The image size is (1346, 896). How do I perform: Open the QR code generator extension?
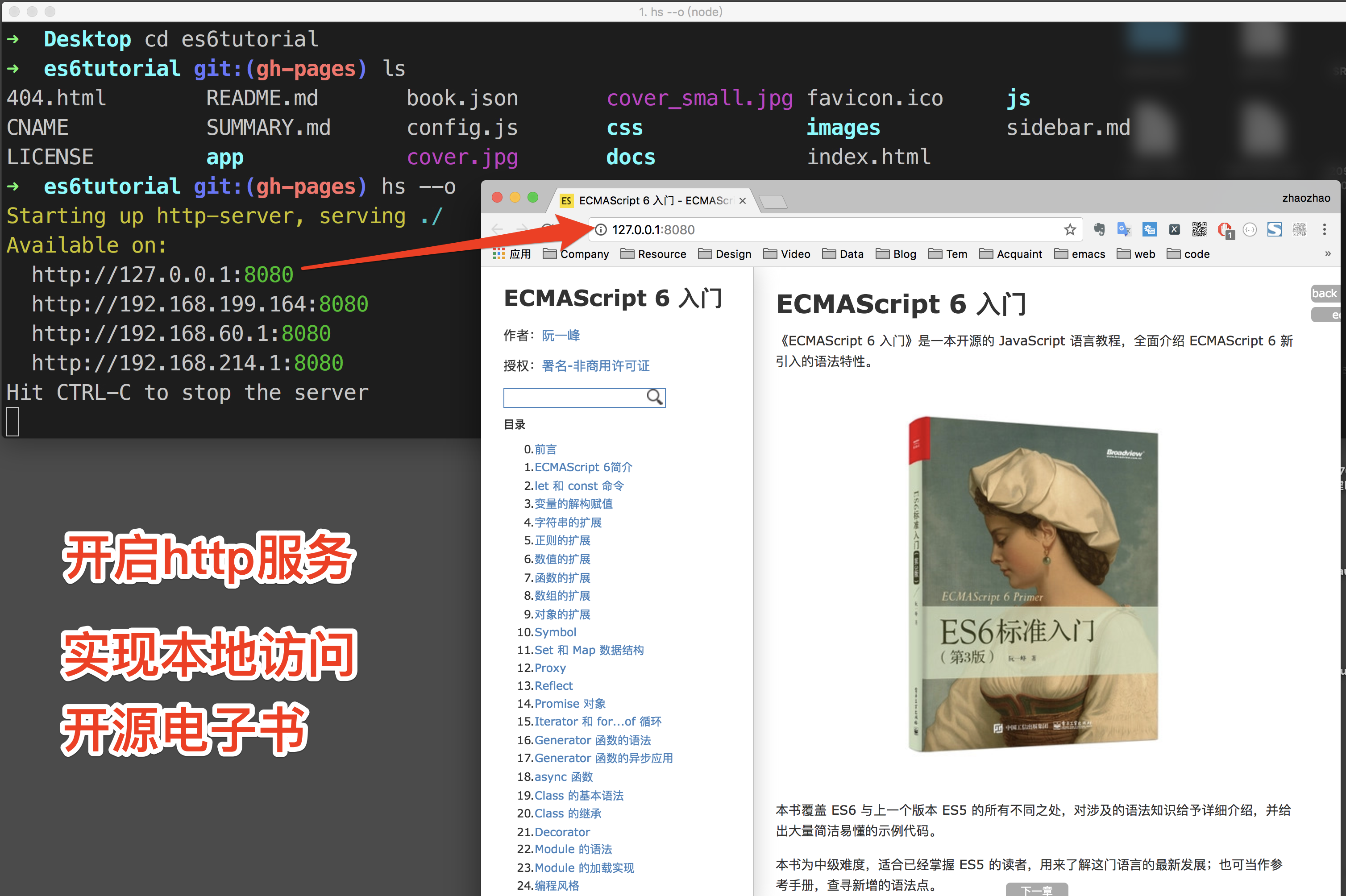point(1200,230)
